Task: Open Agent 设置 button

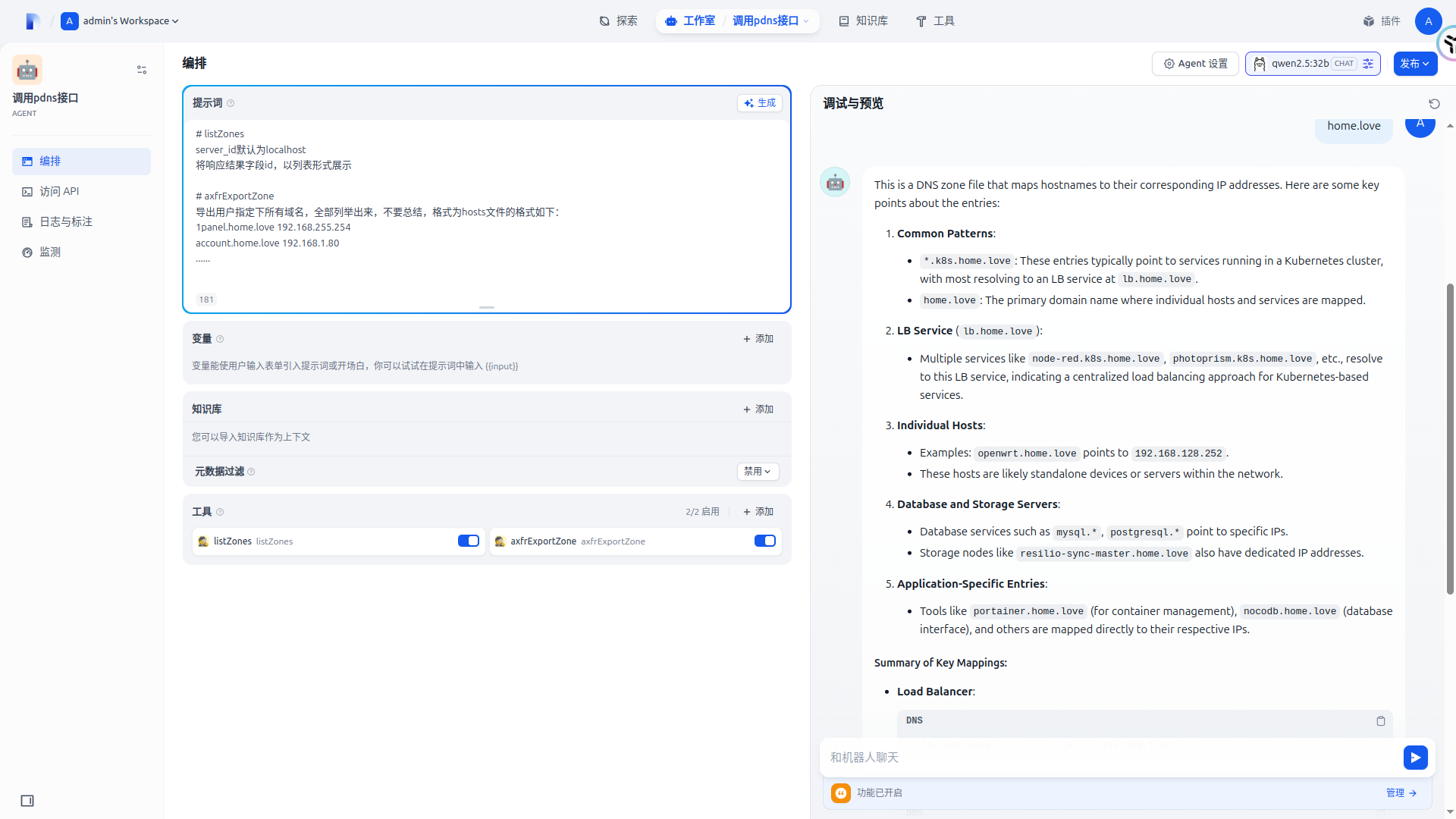Action: coord(1195,64)
